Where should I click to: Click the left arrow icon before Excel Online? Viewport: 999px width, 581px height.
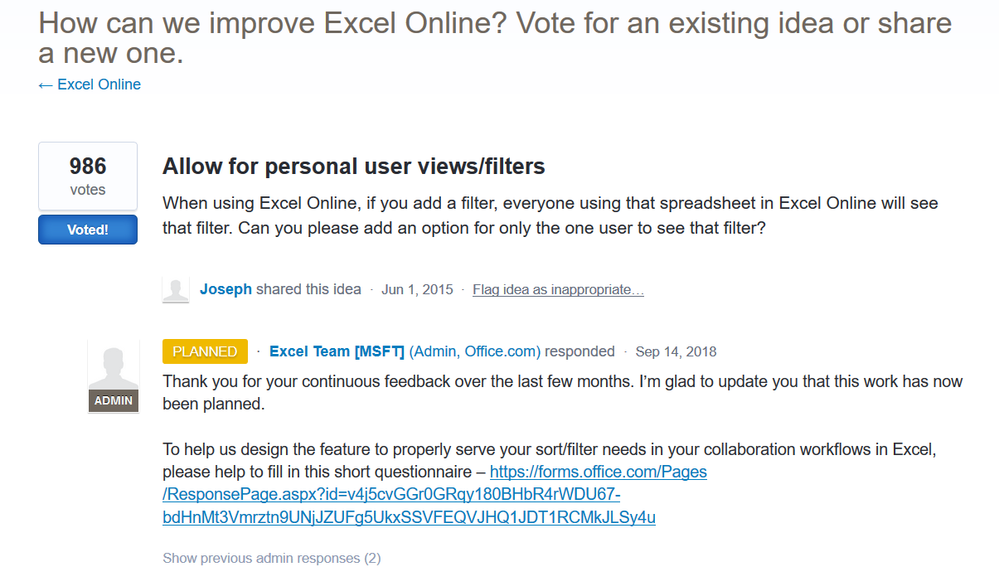44,84
